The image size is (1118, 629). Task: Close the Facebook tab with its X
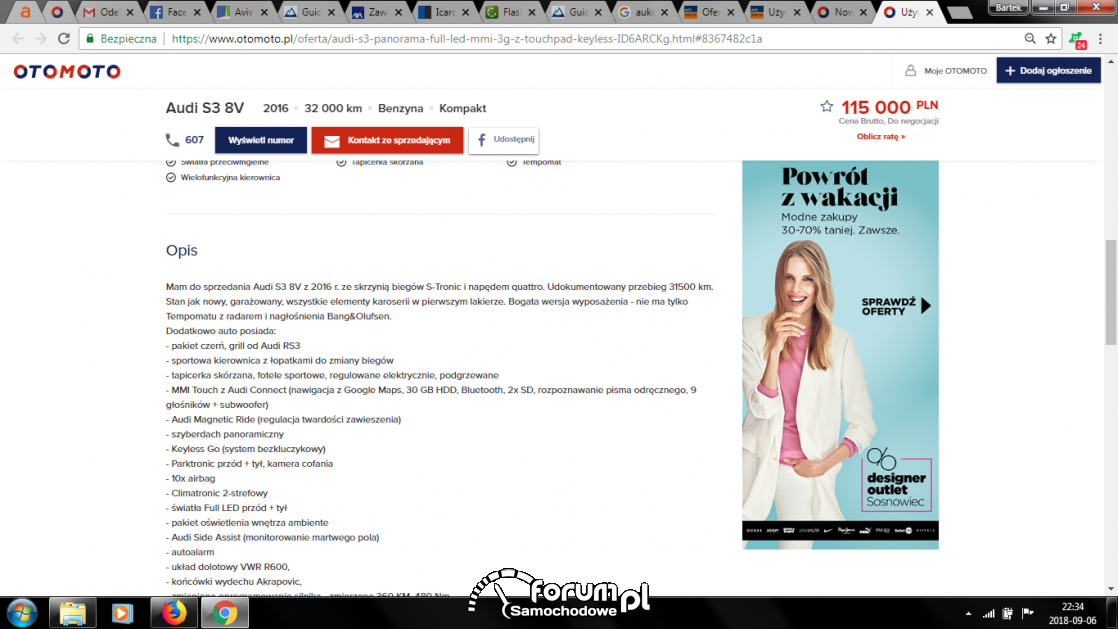(197, 12)
